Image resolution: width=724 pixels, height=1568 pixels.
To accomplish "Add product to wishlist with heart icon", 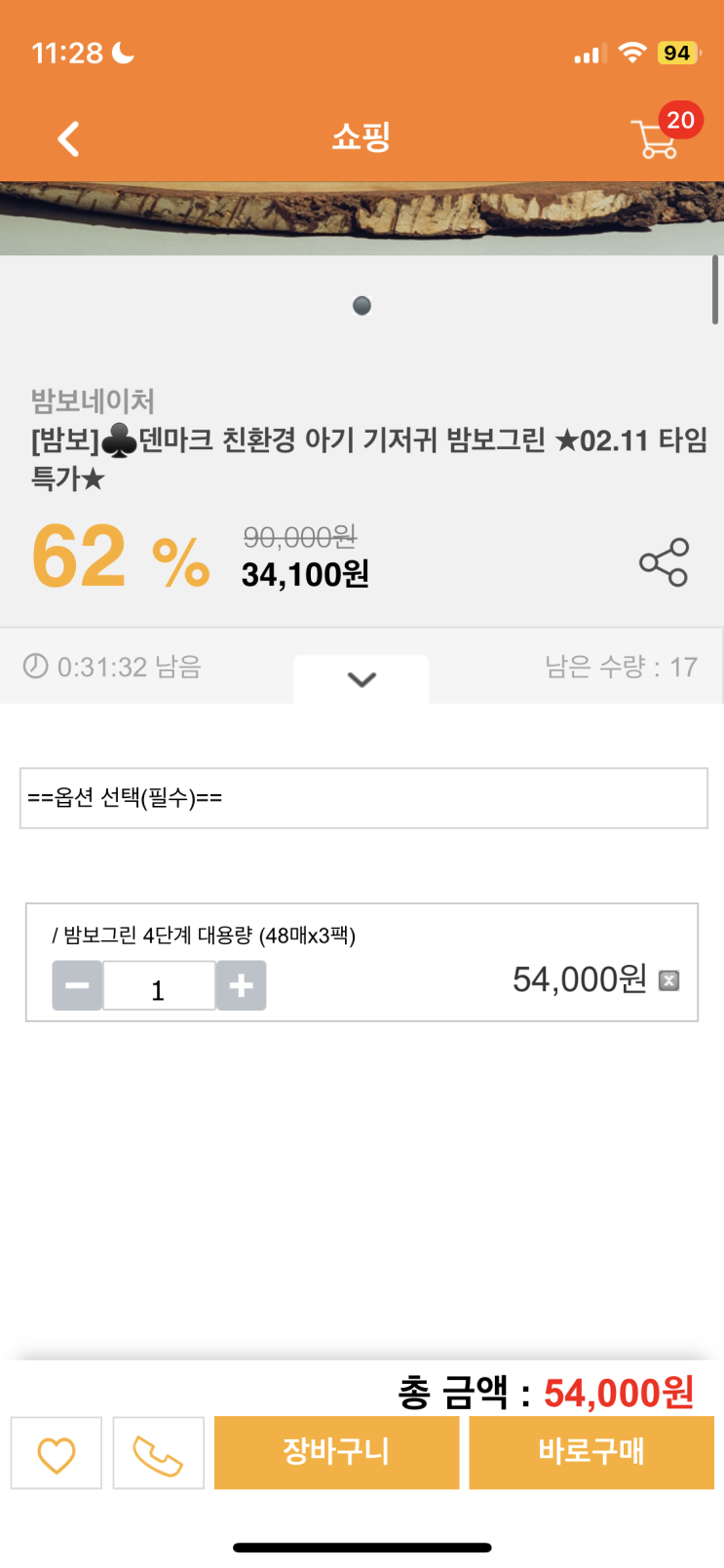I will 57,1453.
